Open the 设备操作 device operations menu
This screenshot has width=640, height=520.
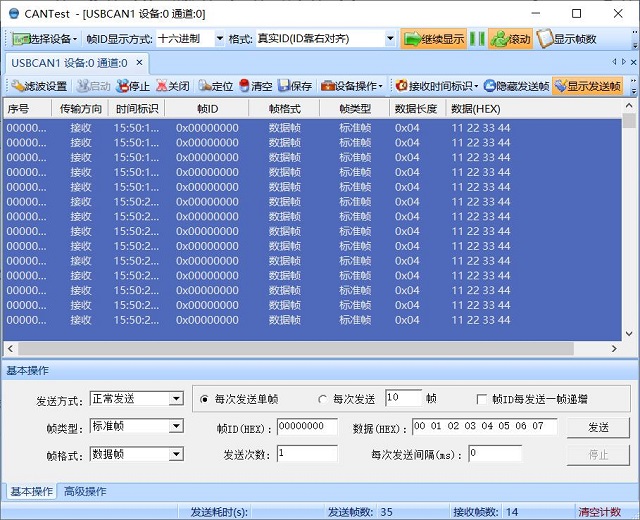click(x=352, y=86)
